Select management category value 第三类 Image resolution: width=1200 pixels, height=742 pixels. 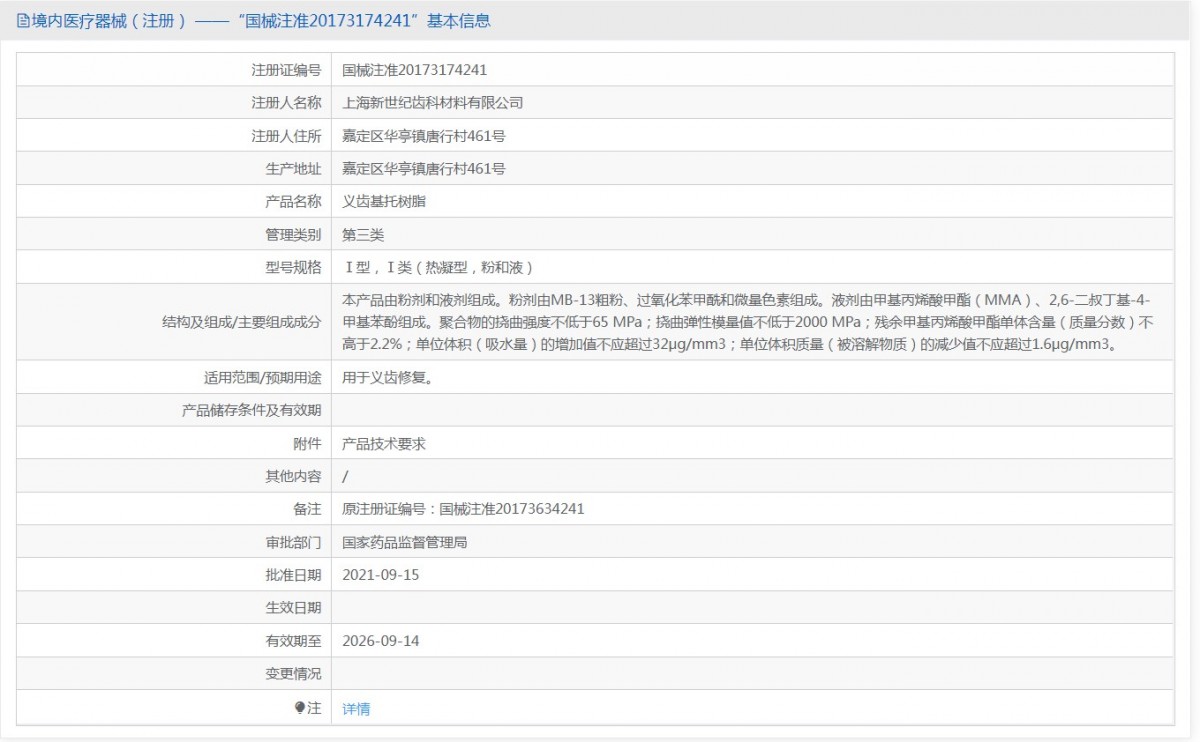coord(363,235)
